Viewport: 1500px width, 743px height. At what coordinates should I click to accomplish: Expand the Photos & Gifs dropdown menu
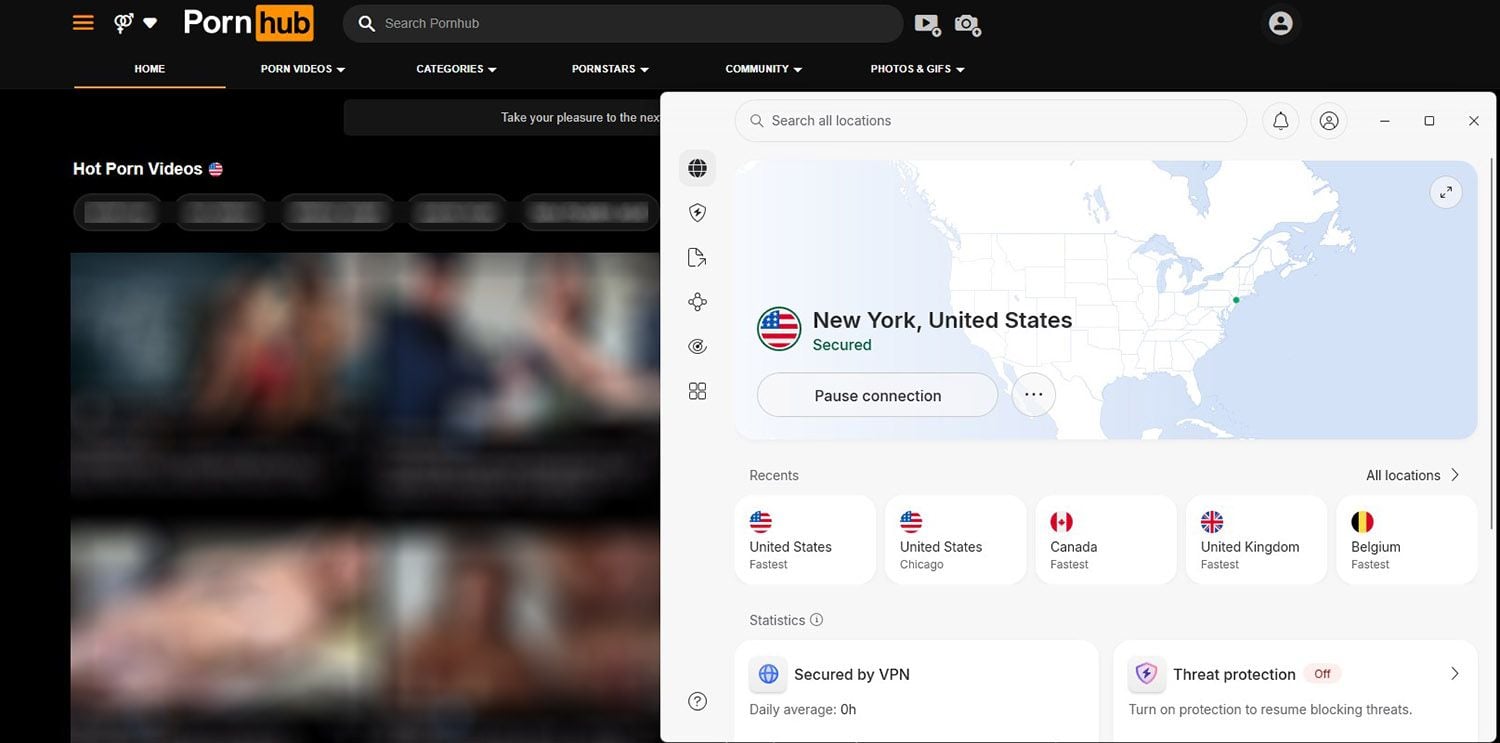[x=917, y=69]
